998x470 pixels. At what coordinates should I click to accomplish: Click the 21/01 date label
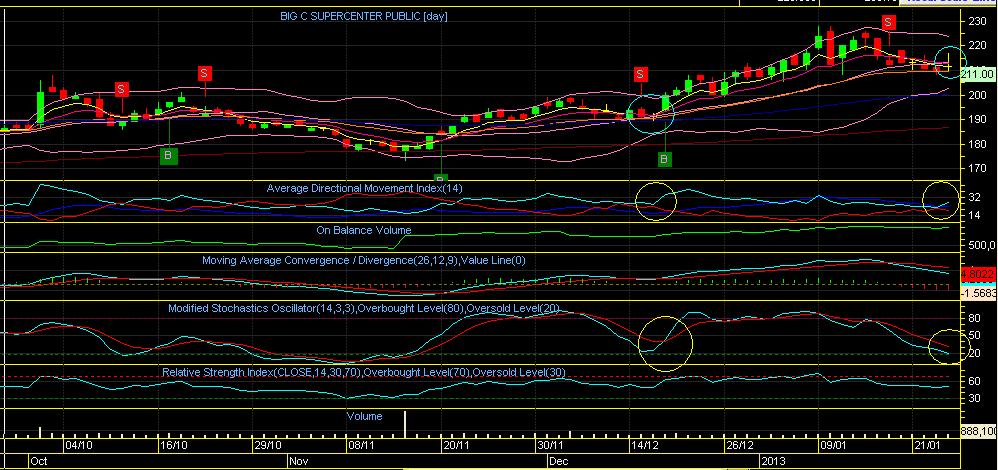point(927,445)
